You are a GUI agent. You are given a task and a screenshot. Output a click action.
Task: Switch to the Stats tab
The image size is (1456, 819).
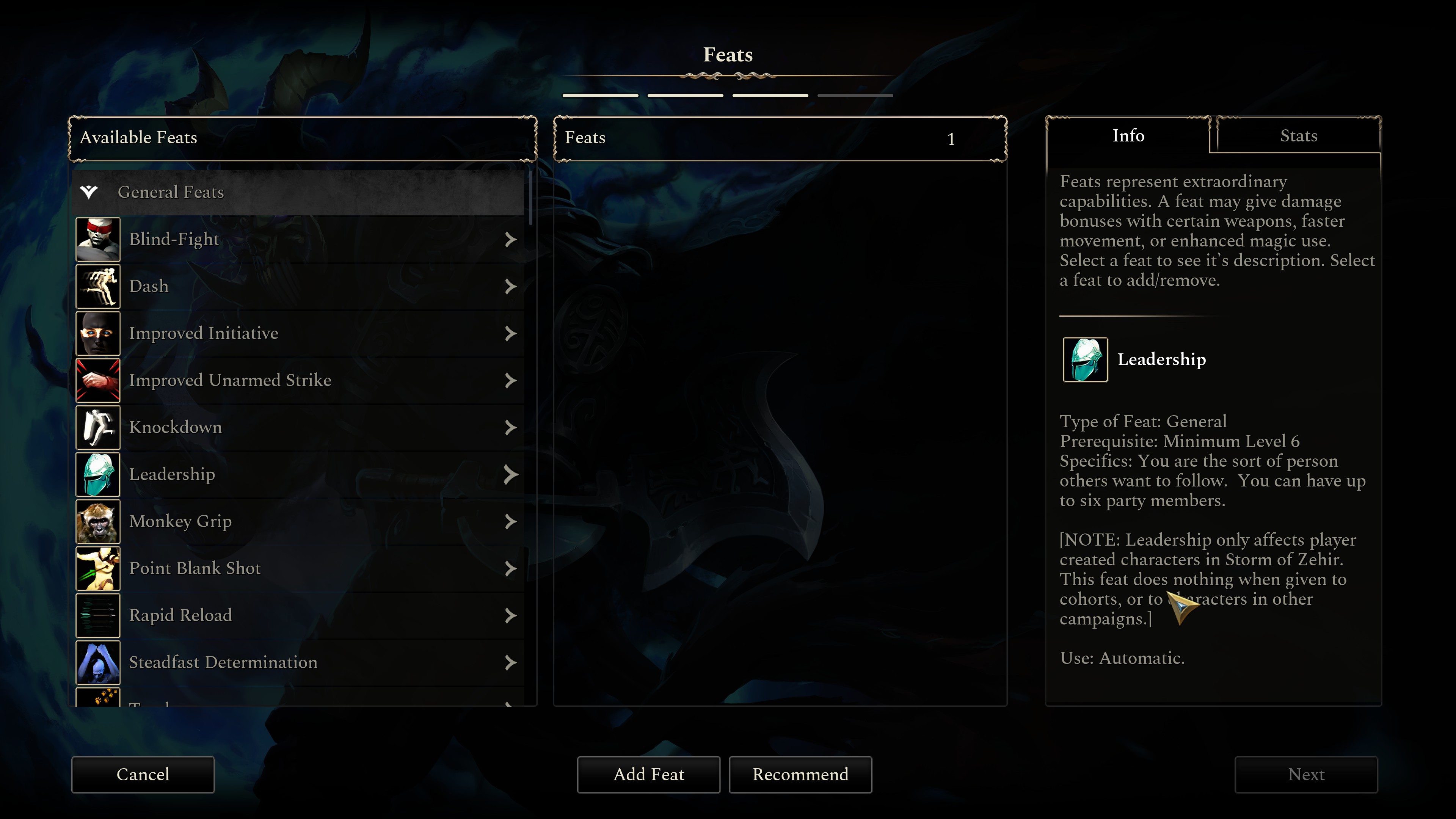click(x=1298, y=136)
